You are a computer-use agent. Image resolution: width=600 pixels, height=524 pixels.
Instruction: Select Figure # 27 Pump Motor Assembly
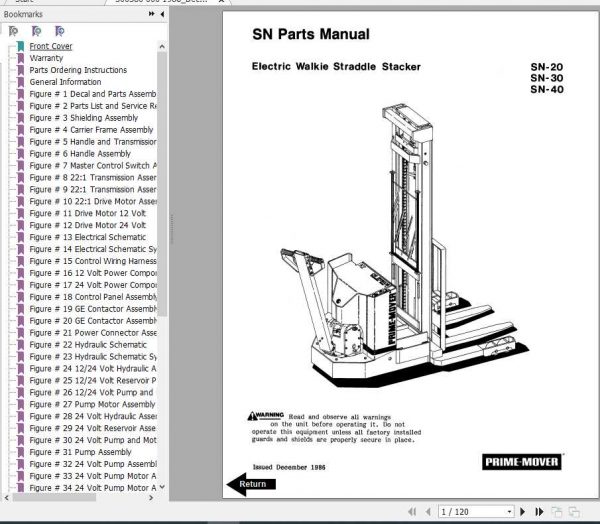(x=92, y=404)
